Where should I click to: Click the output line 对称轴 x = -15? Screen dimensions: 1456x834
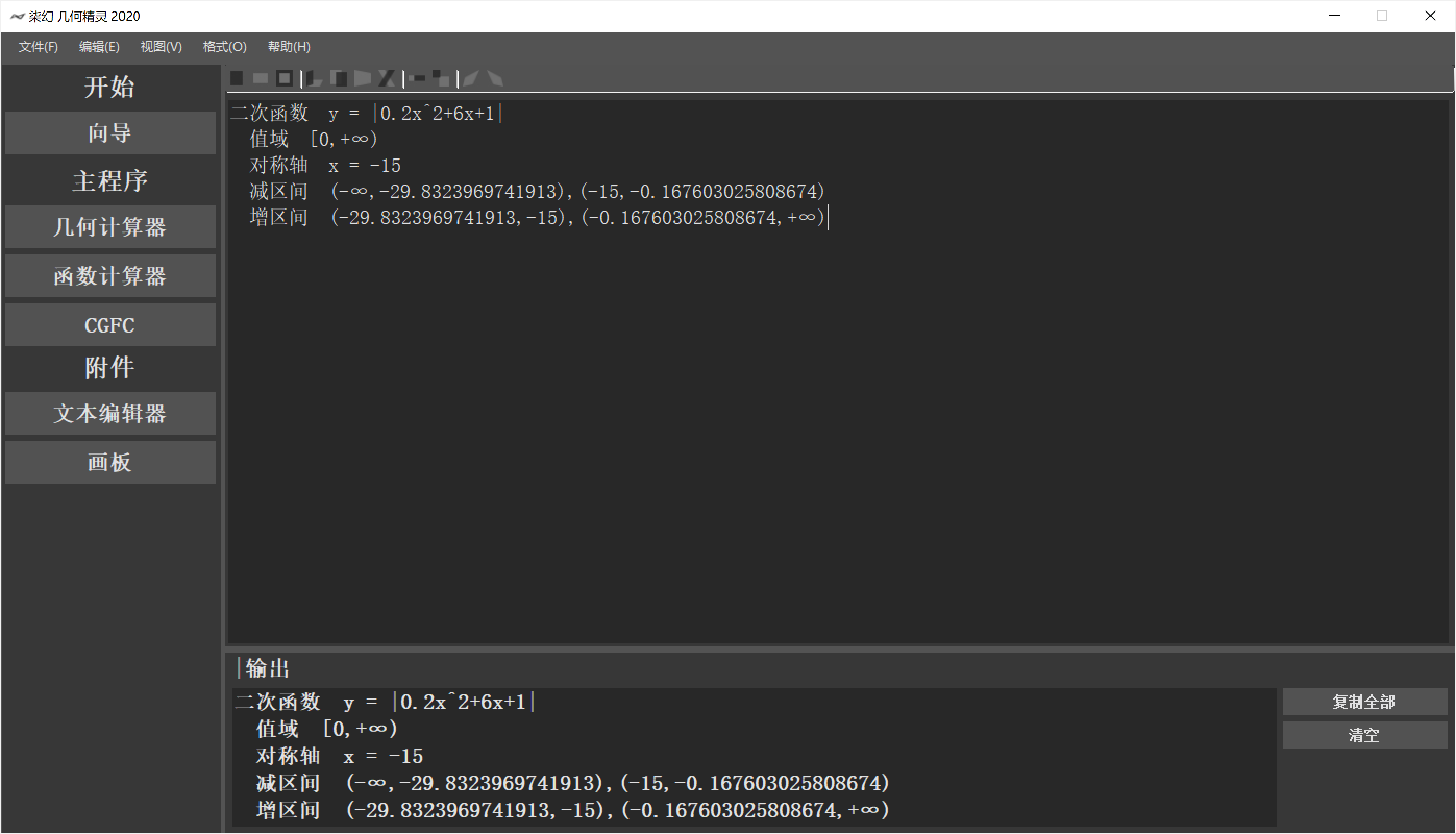(339, 756)
